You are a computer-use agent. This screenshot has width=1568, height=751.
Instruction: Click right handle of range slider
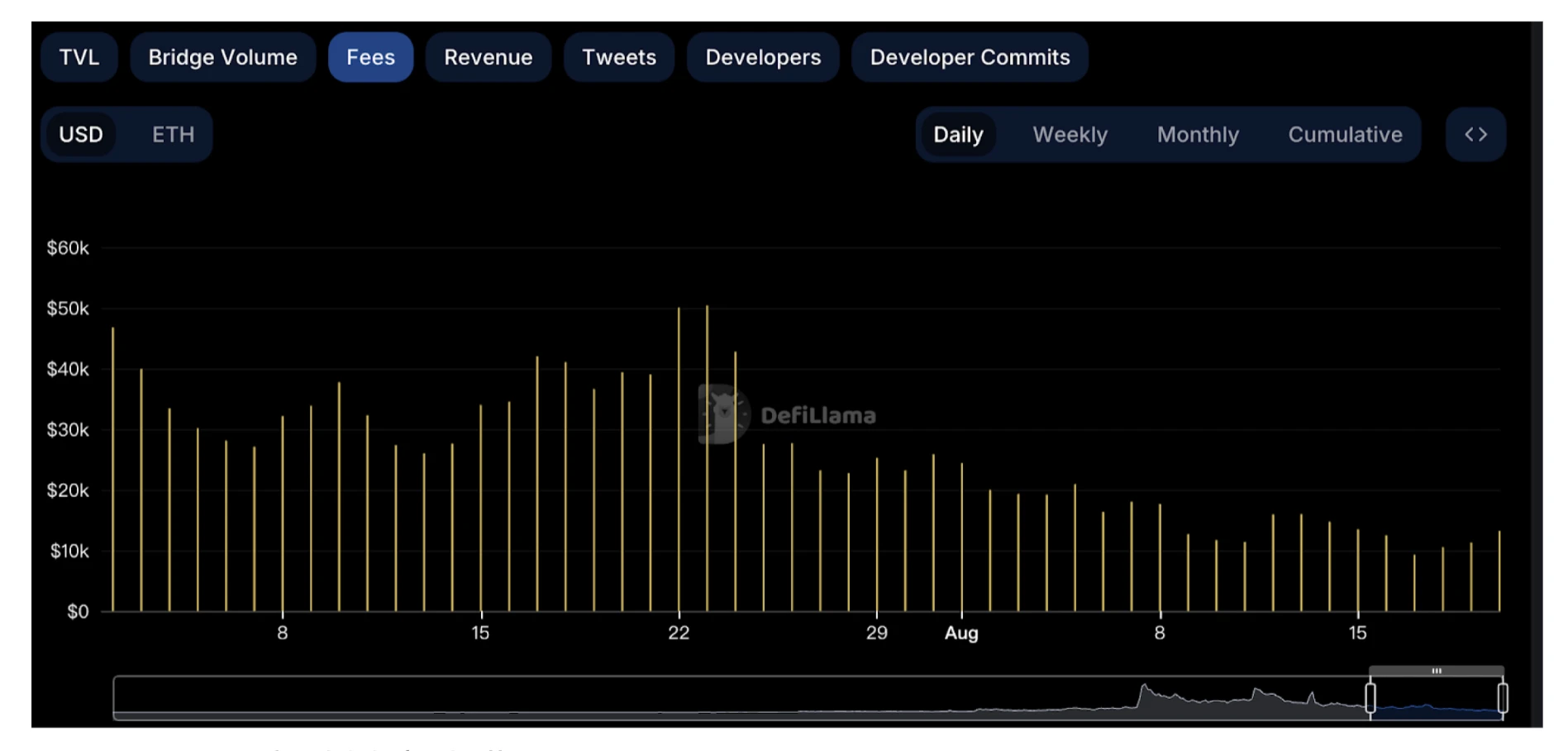pyautogui.click(x=1503, y=697)
